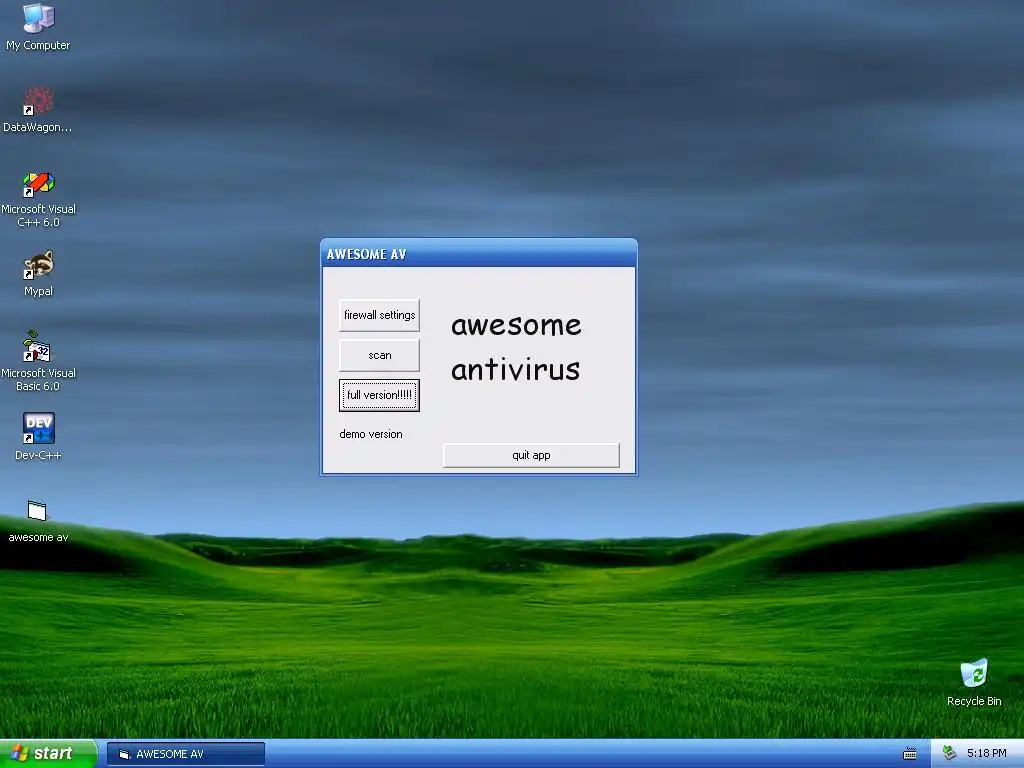Start a scan in Awesome AV
The image size is (1024, 768).
coord(379,355)
